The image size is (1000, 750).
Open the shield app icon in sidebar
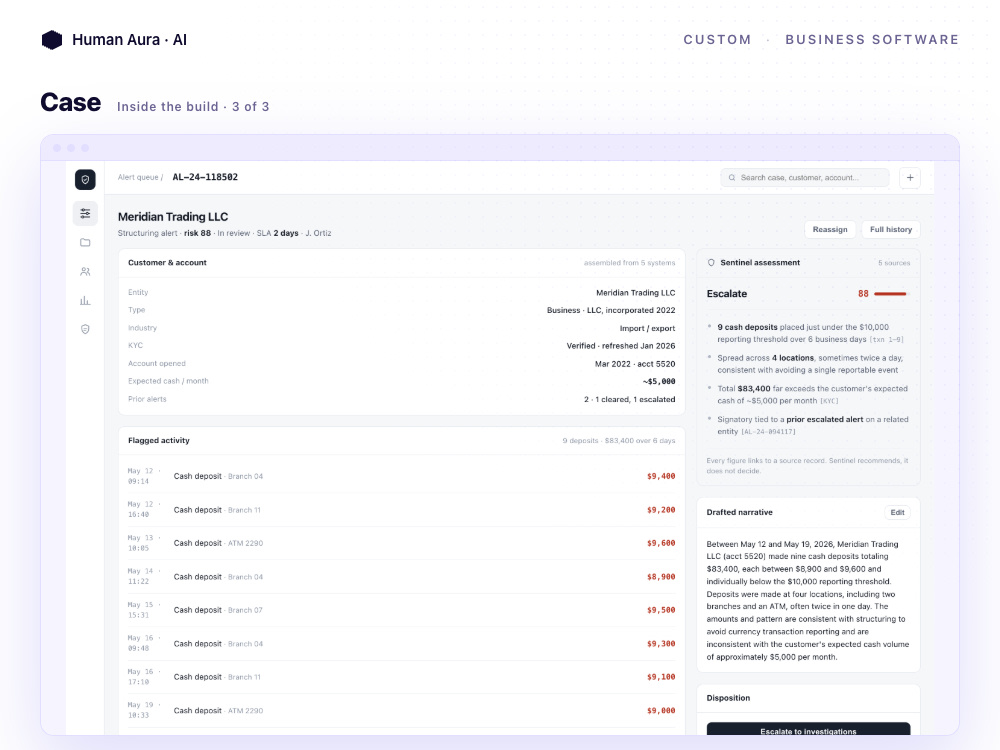click(85, 180)
